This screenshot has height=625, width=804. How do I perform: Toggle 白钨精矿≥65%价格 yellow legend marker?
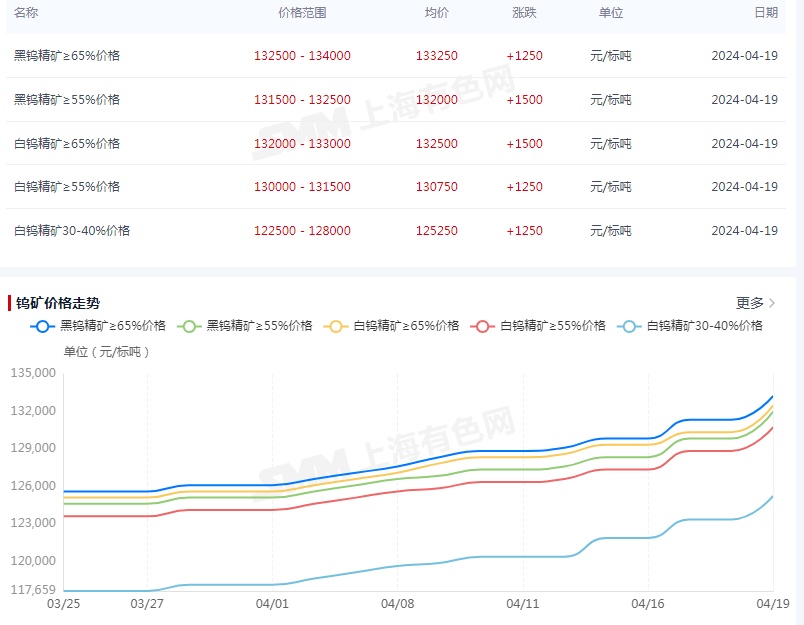[x=336, y=326]
